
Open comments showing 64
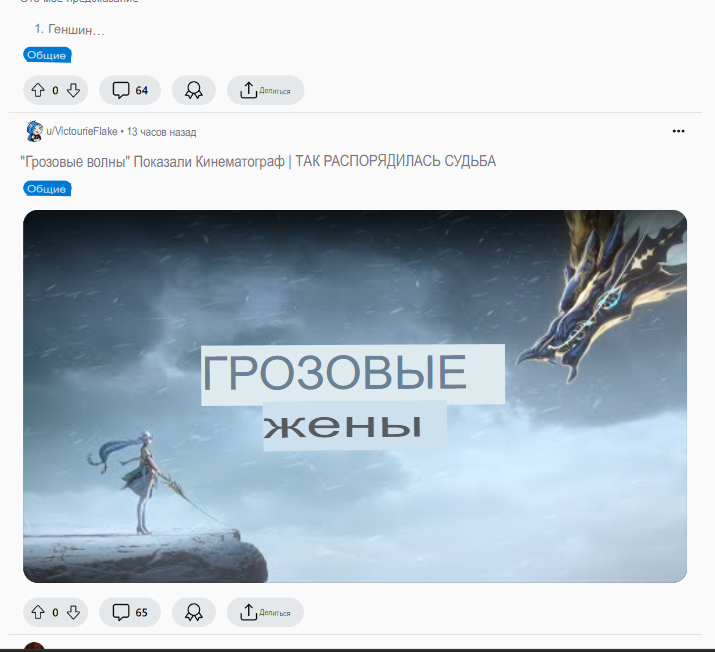(x=130, y=90)
